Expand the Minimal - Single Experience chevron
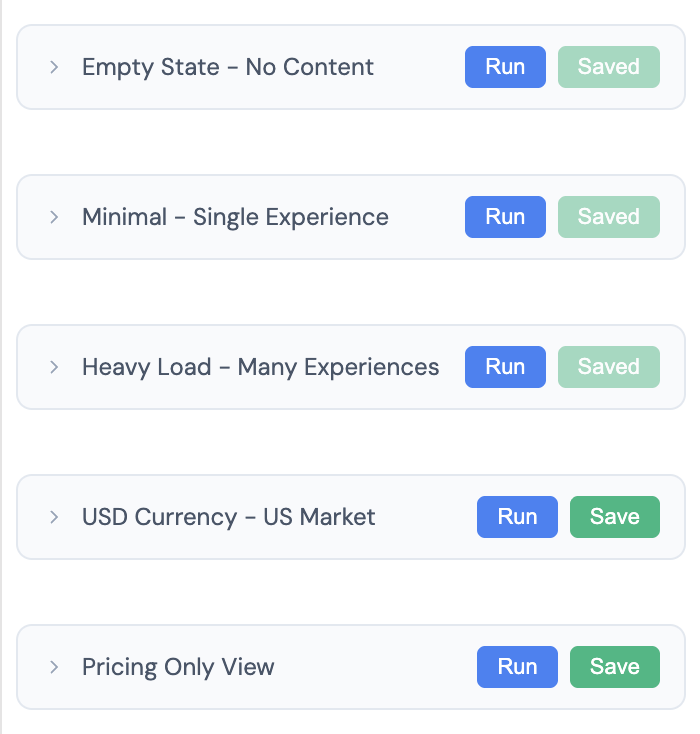 tap(54, 217)
